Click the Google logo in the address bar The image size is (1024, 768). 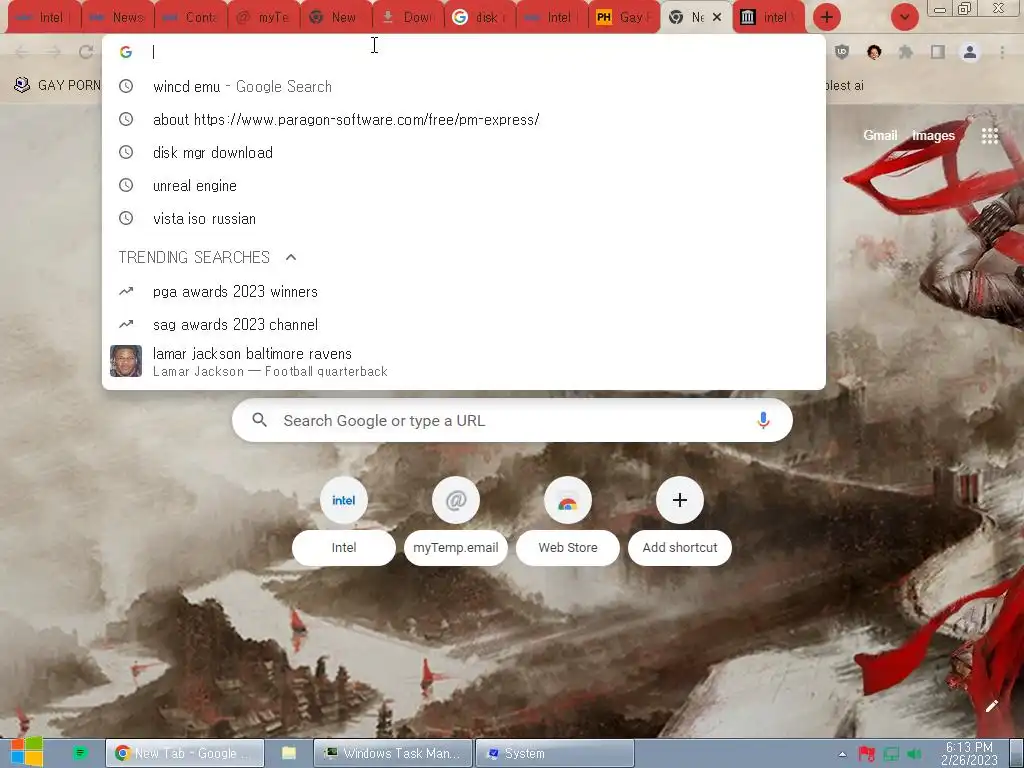(126, 52)
